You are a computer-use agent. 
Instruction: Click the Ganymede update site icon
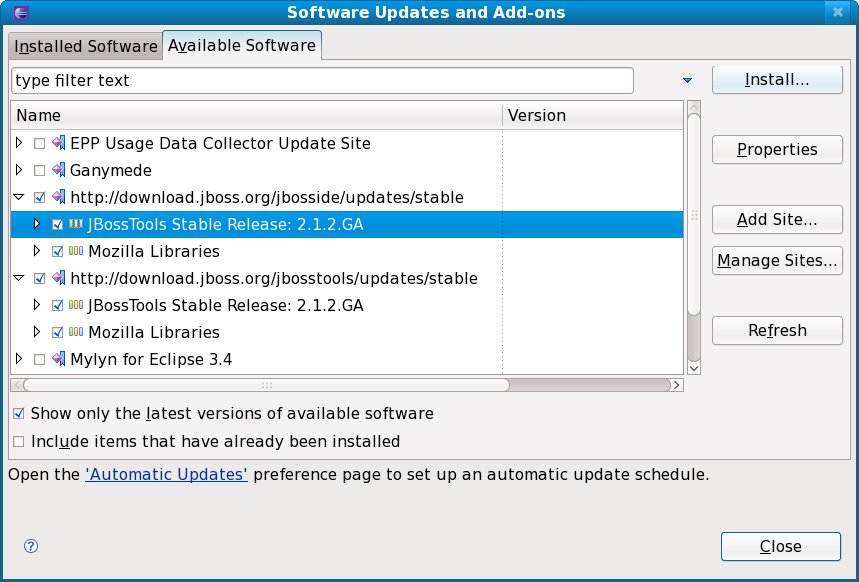[58, 171]
